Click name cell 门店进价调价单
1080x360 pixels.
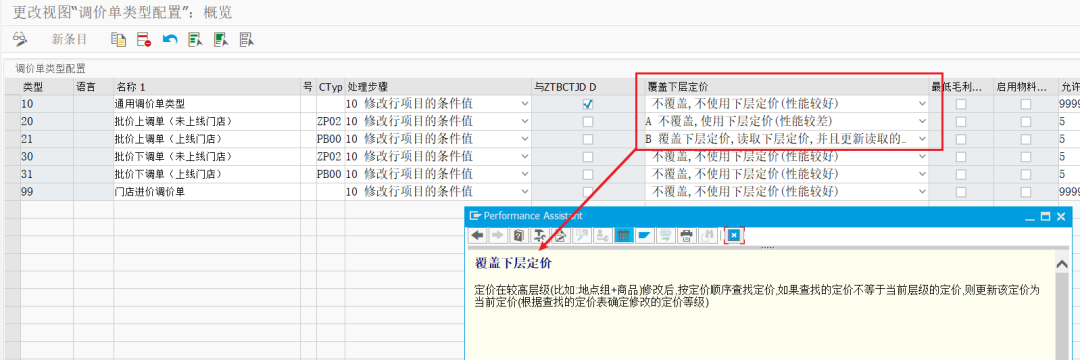pyautogui.click(x=207, y=191)
